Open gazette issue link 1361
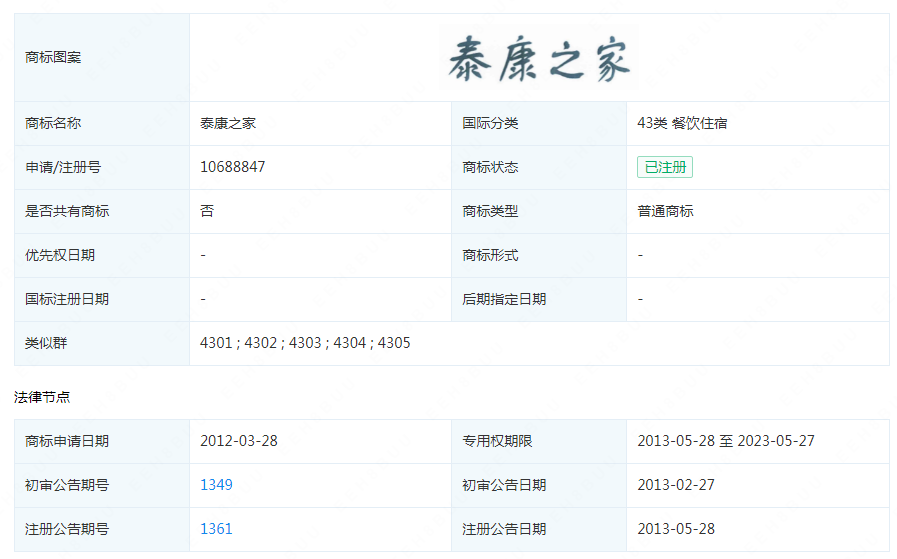The image size is (897, 559). tap(216, 529)
